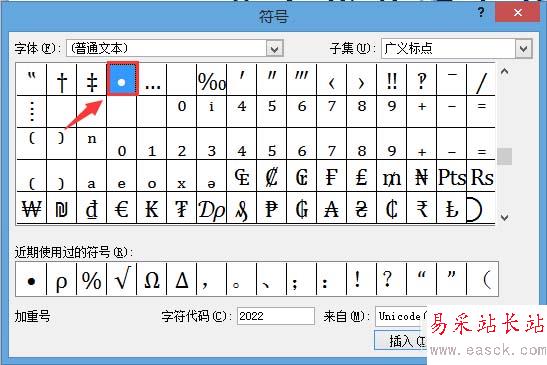
Task: Select the Indian rupee ₹ symbol
Action: 422,208
